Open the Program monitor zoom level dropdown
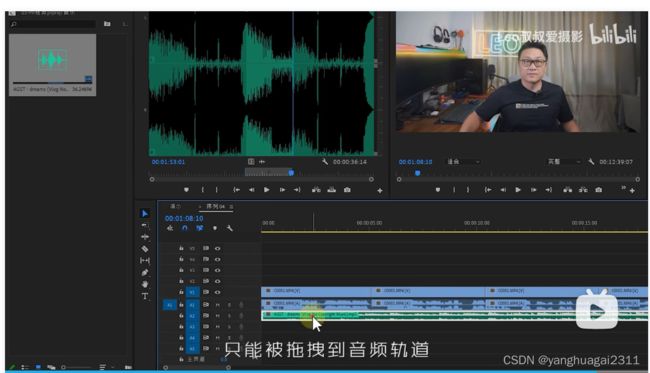 pos(463,162)
